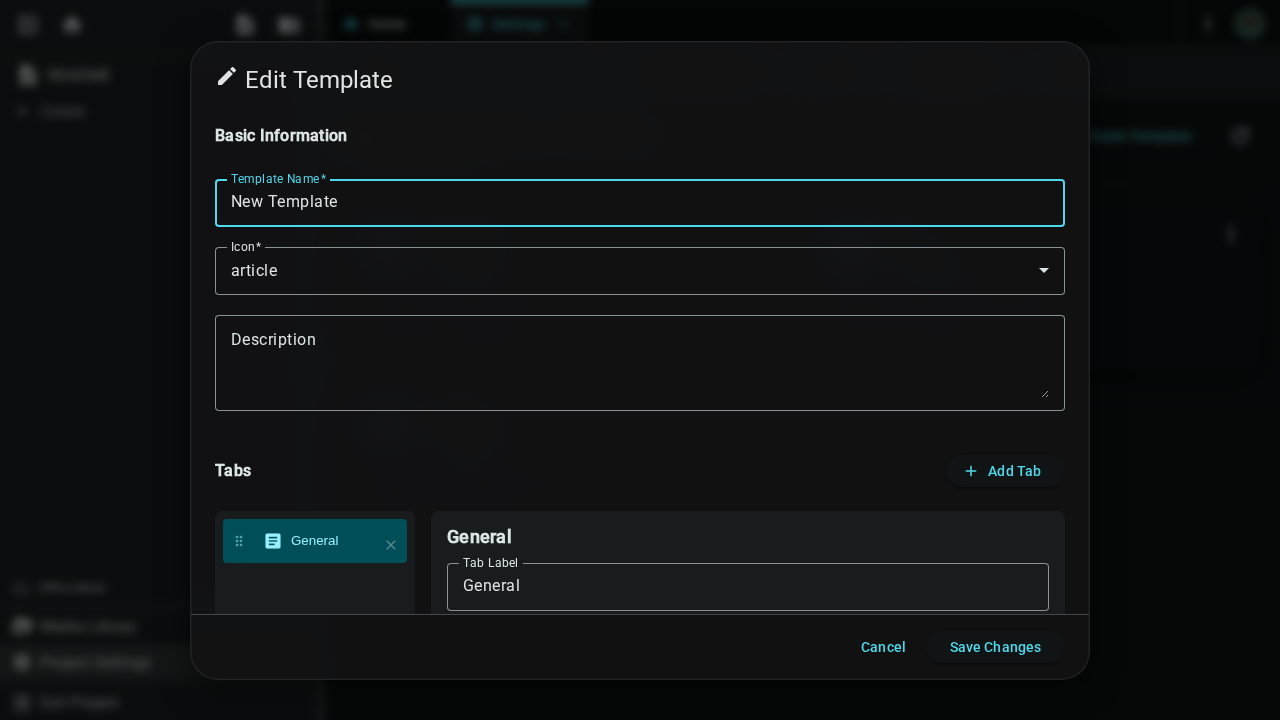
Task: Close the Settings tab at top
Action: 565,25
